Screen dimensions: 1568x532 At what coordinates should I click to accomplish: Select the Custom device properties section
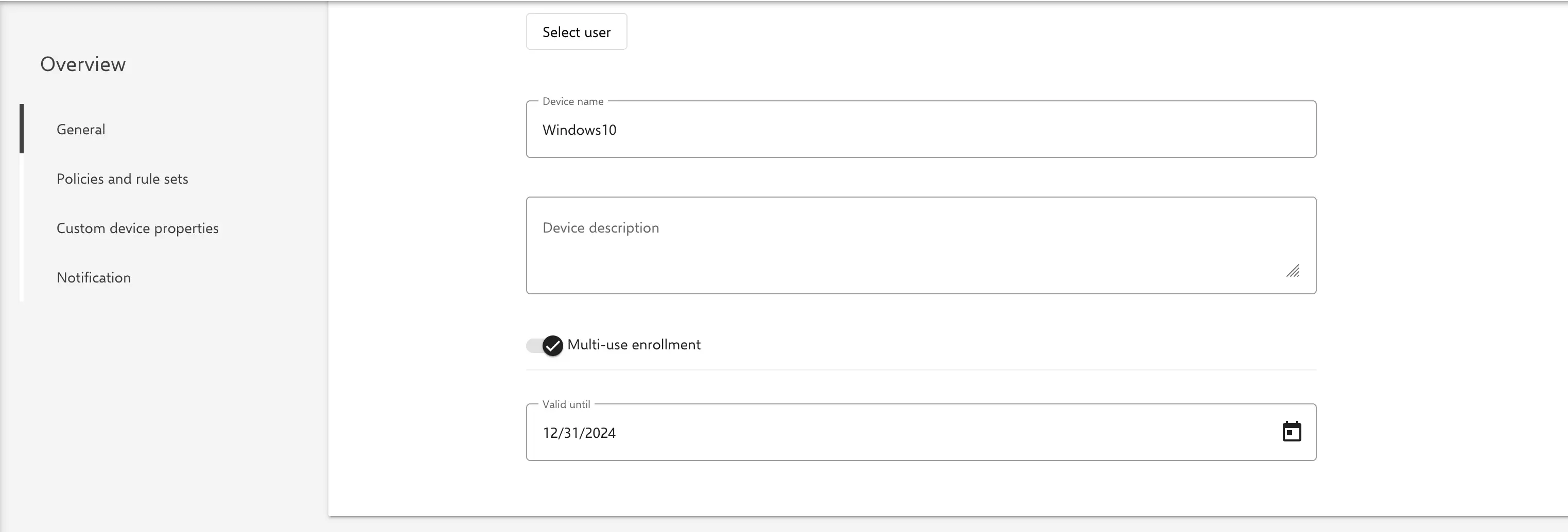(x=137, y=227)
